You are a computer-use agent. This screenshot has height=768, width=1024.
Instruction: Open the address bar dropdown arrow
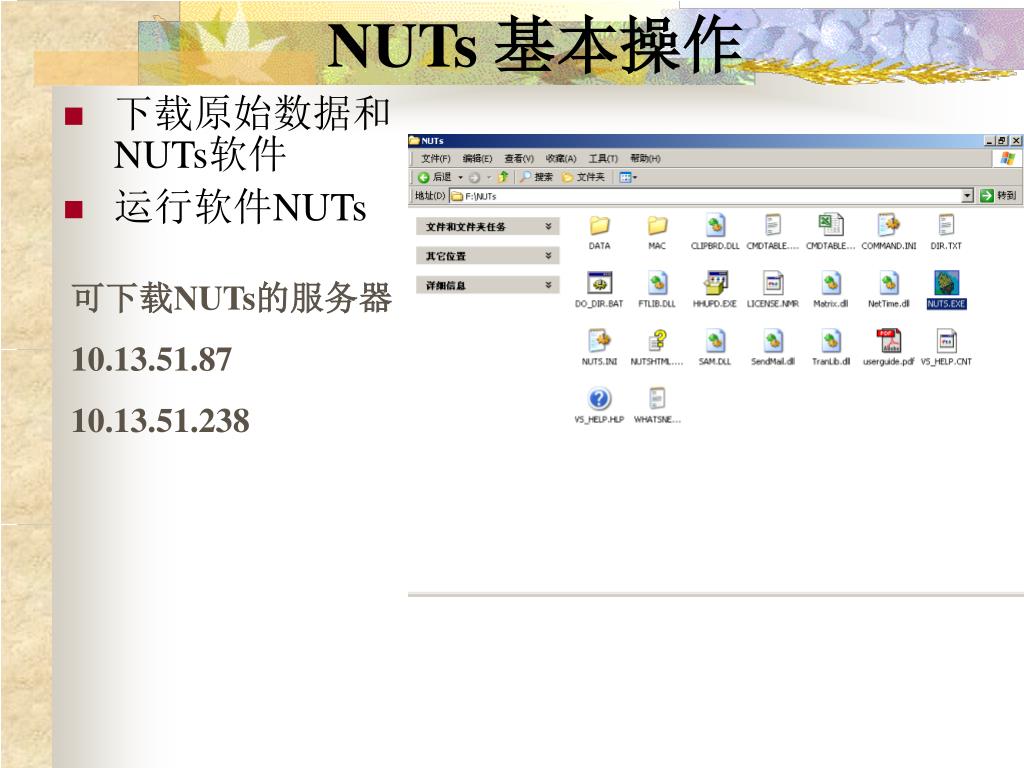967,195
